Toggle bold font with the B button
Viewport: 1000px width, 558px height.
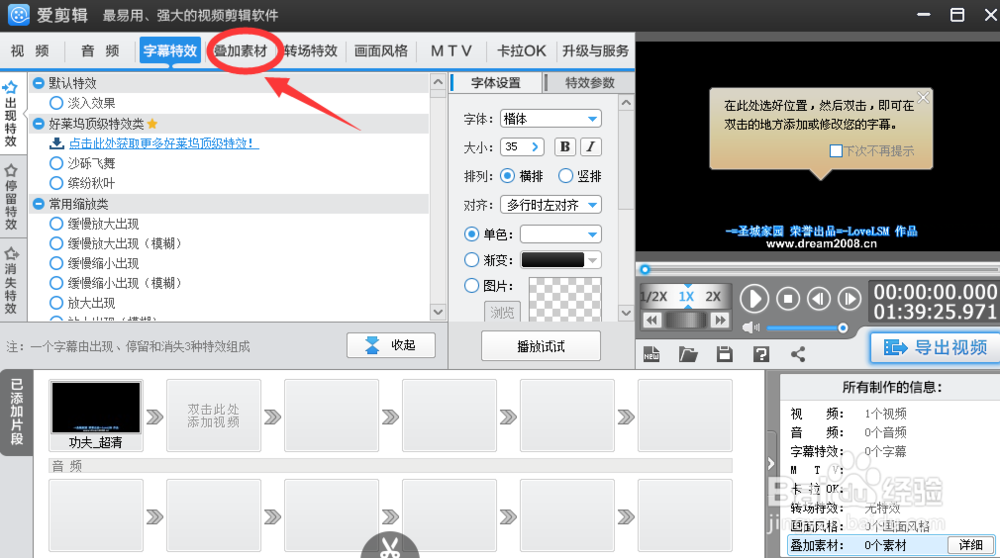pos(564,147)
